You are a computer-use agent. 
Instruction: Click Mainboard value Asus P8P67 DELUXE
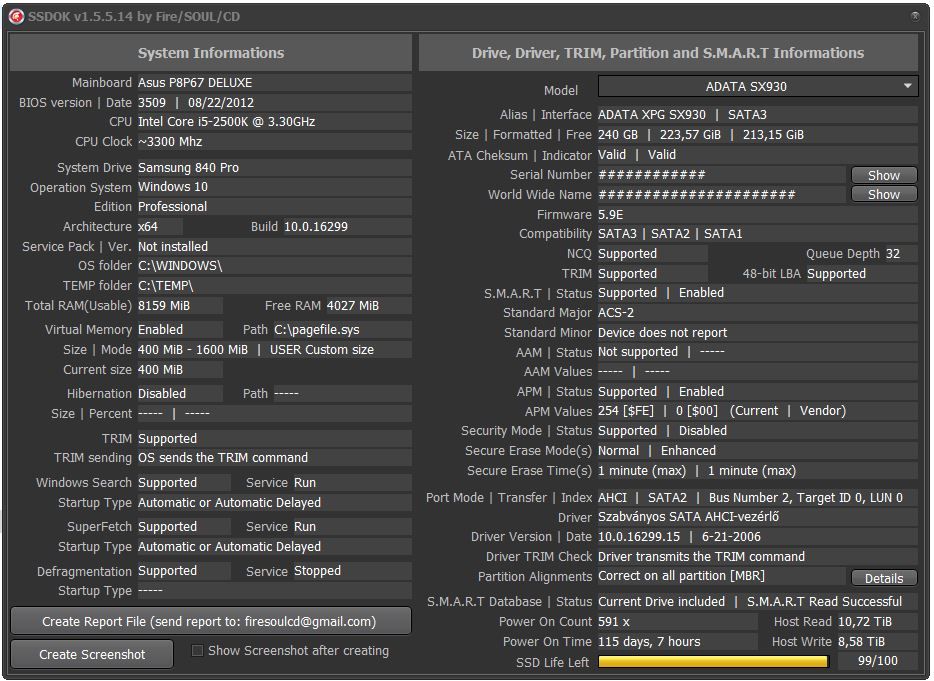[195, 83]
